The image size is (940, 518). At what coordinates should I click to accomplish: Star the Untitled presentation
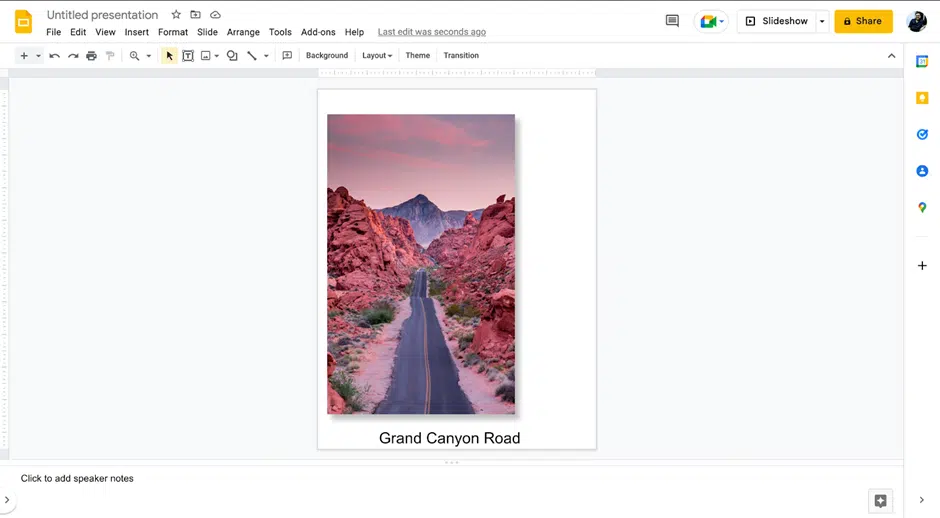click(176, 15)
